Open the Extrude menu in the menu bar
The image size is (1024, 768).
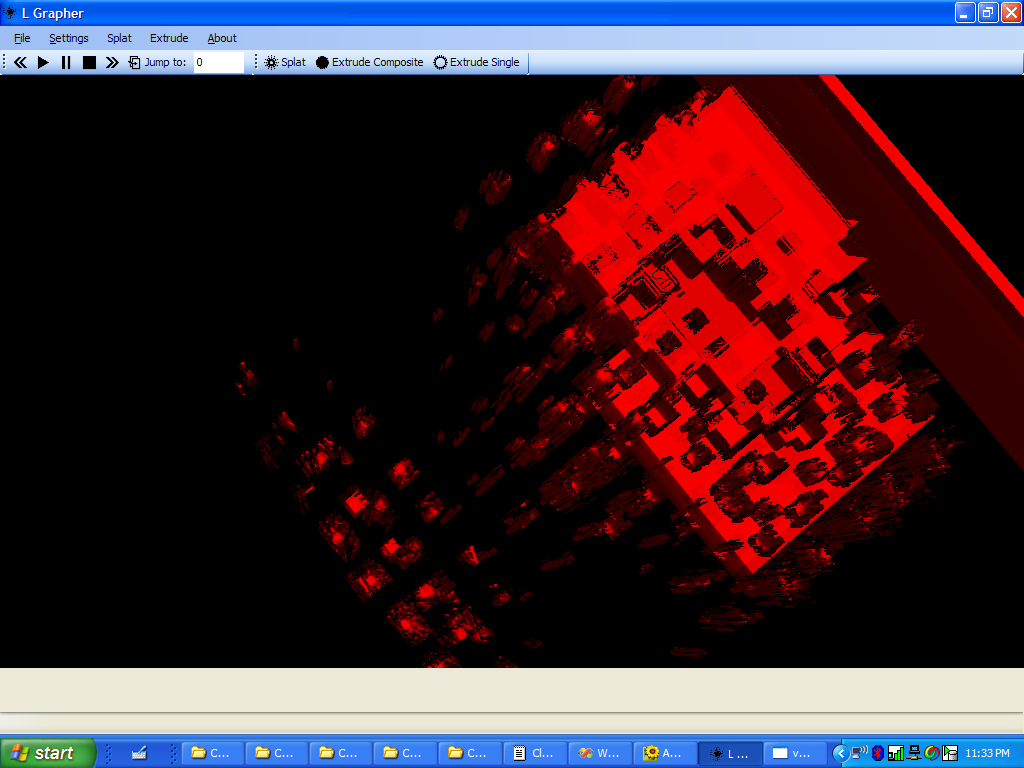click(169, 38)
